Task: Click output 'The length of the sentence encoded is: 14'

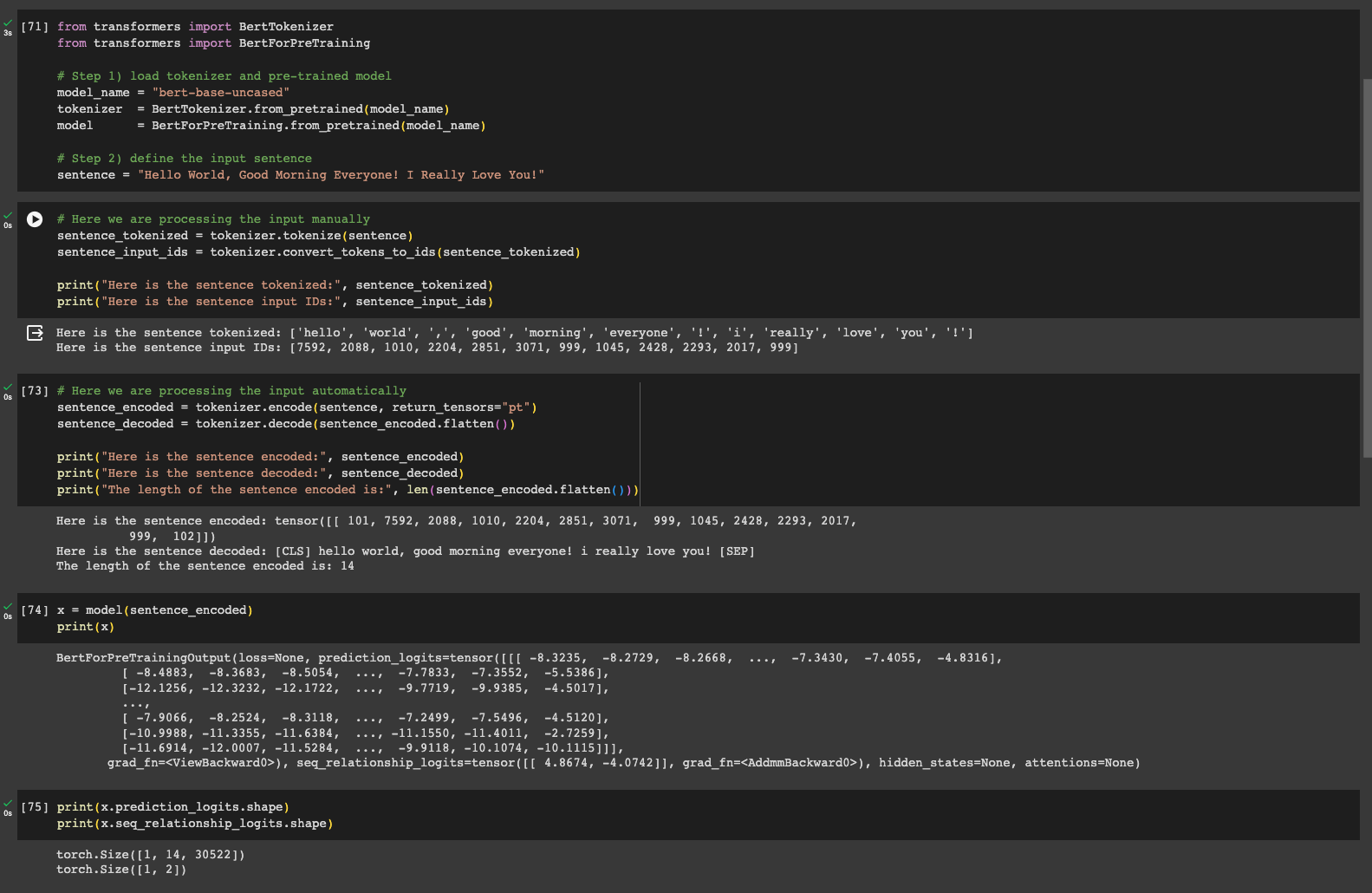Action: tap(205, 566)
